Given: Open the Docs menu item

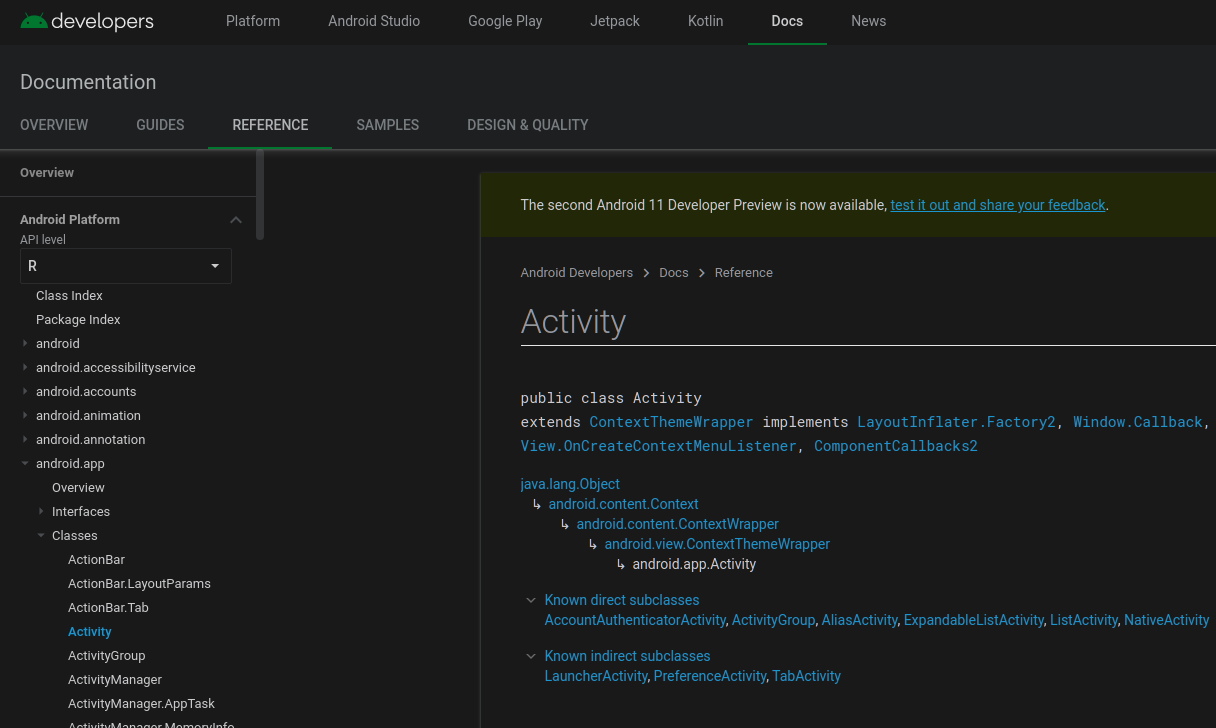Looking at the screenshot, I should point(787,21).
